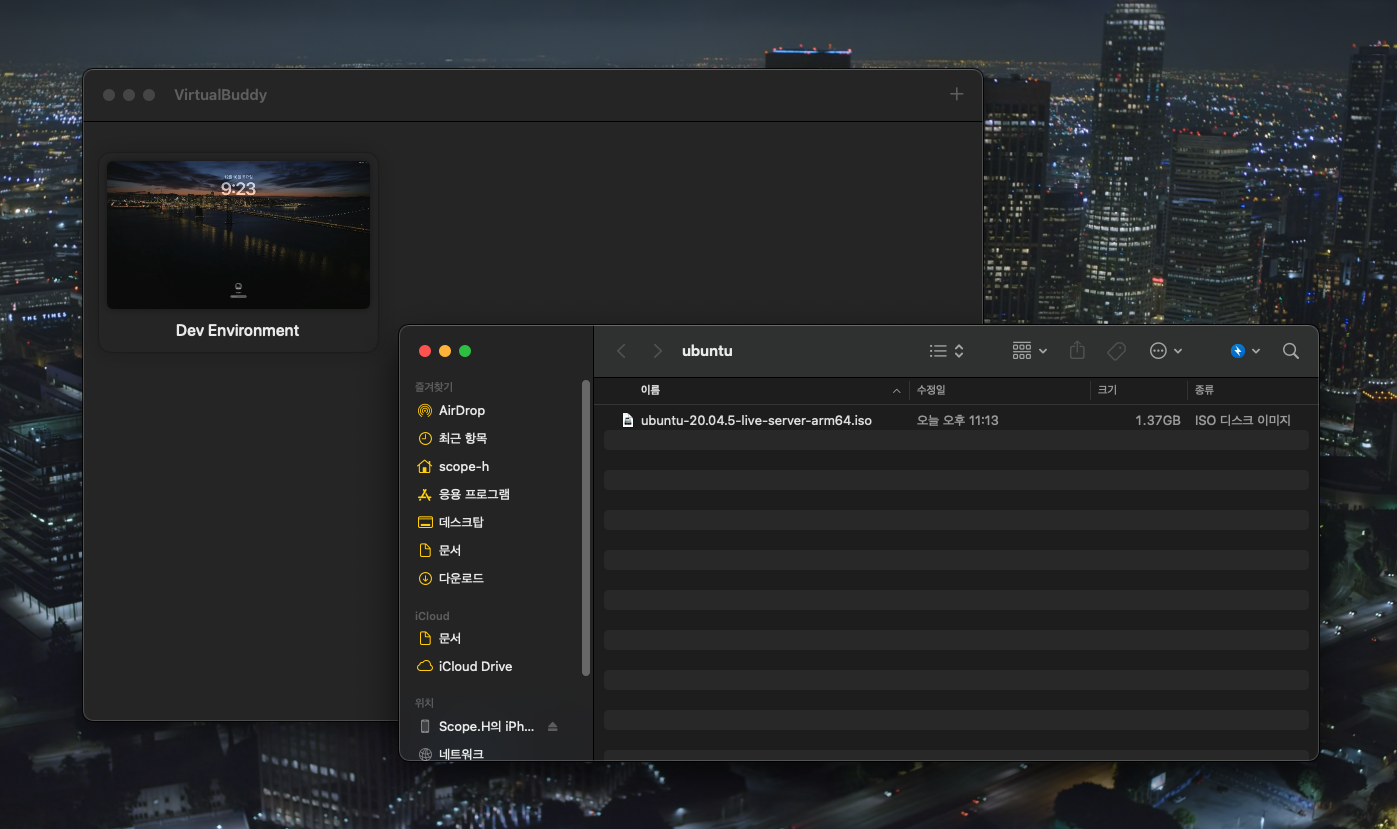Open the blue Finder toolbar extension dropdown
This screenshot has height=829, width=1397.
[1245, 351]
